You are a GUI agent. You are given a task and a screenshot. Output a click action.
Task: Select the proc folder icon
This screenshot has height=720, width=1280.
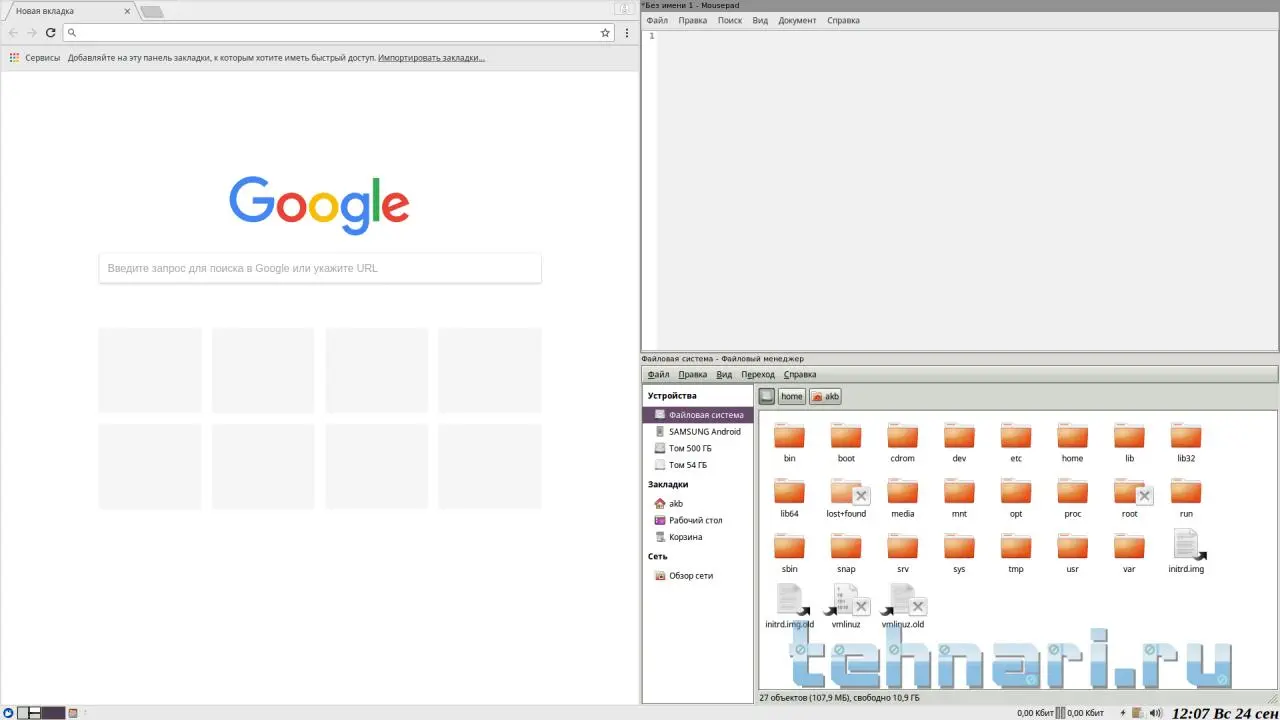click(x=1072, y=491)
